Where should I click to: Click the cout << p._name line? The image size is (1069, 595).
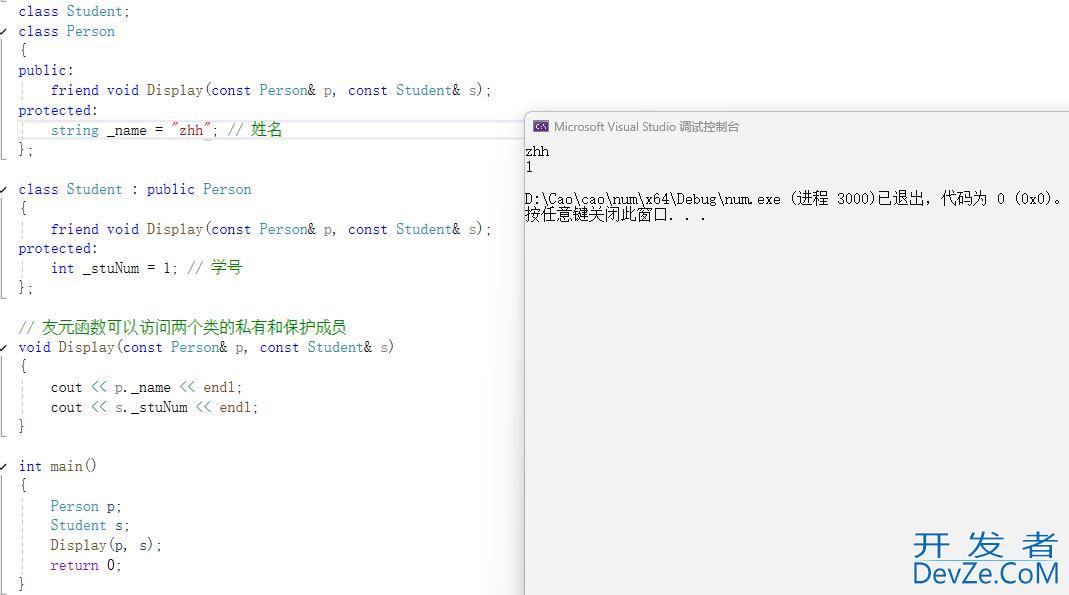pyautogui.click(x=147, y=388)
